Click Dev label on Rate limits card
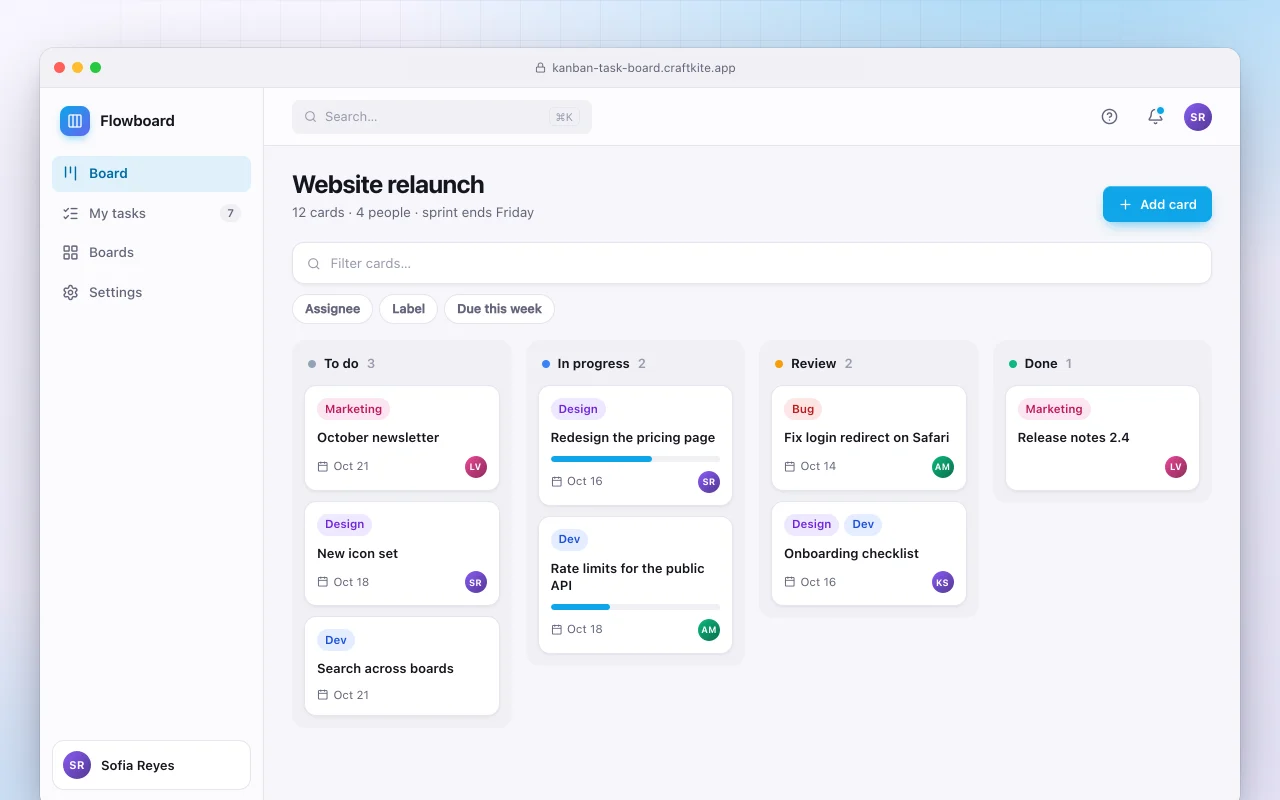Image resolution: width=1280 pixels, height=800 pixels. (569, 539)
